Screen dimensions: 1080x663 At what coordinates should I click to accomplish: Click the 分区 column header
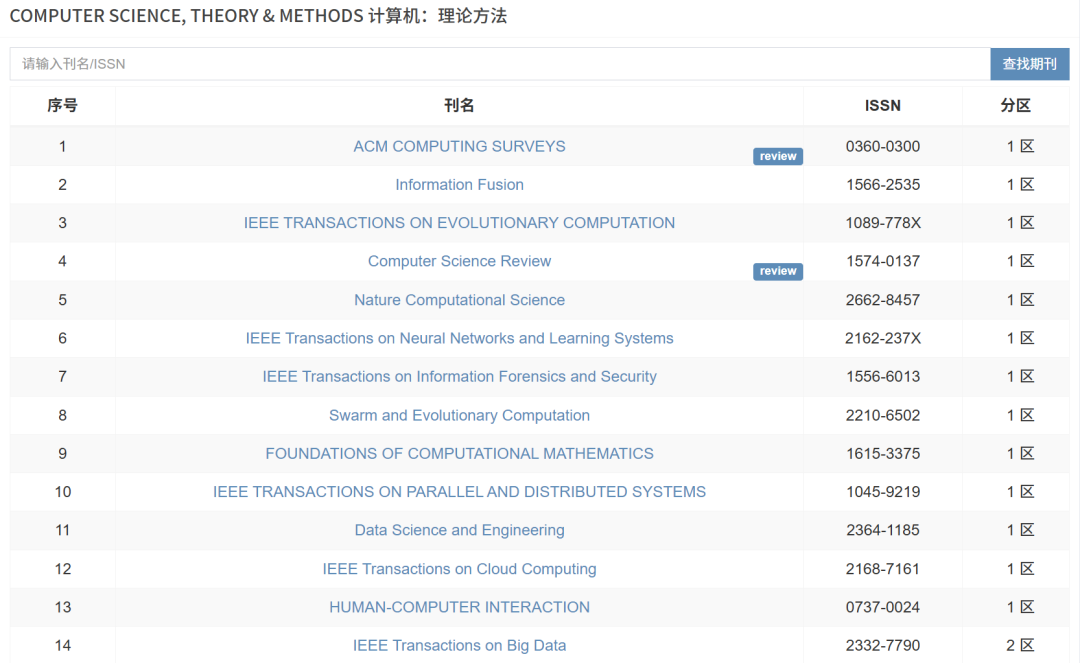click(1016, 105)
